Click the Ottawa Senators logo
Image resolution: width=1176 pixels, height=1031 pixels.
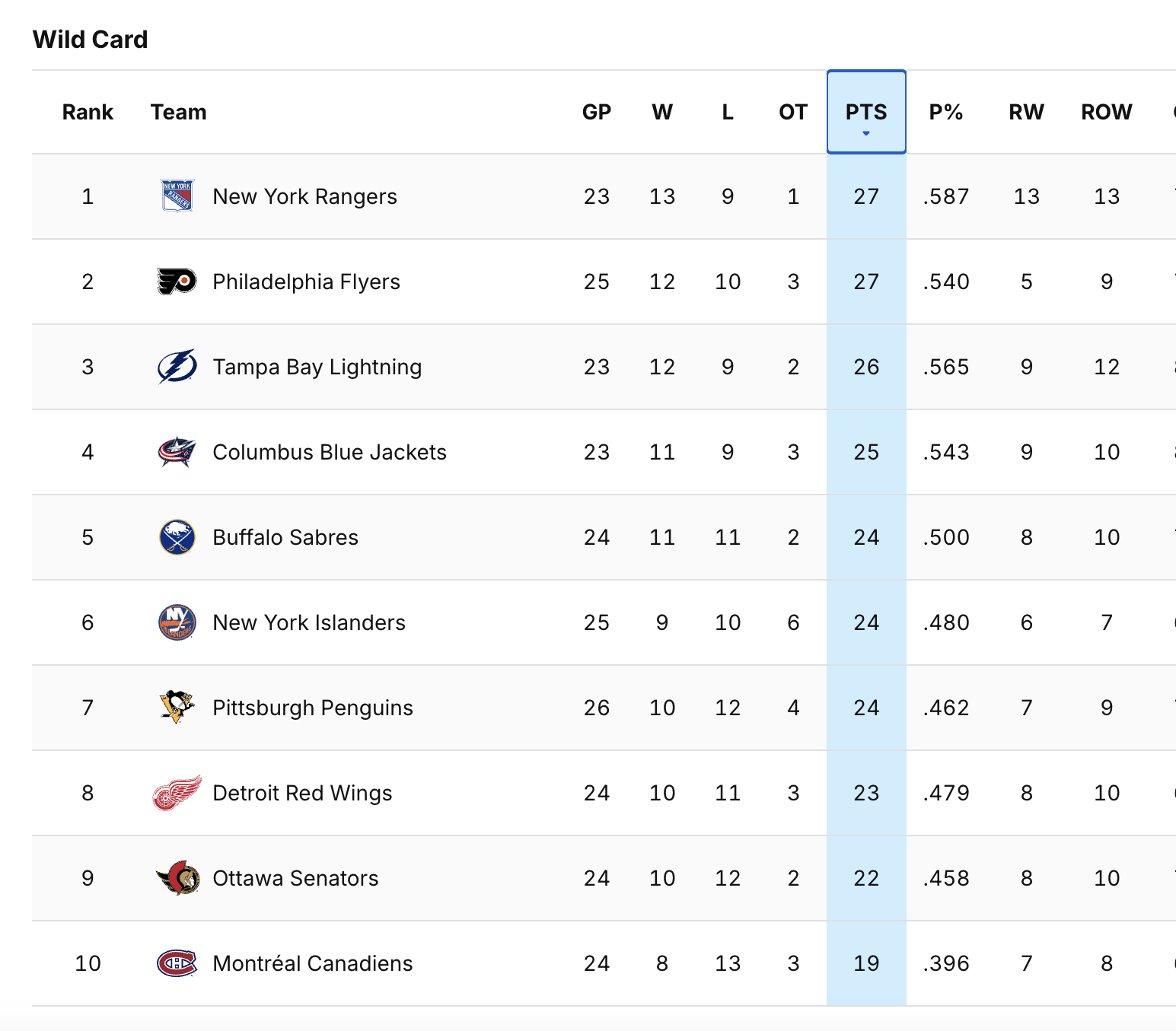(x=177, y=878)
